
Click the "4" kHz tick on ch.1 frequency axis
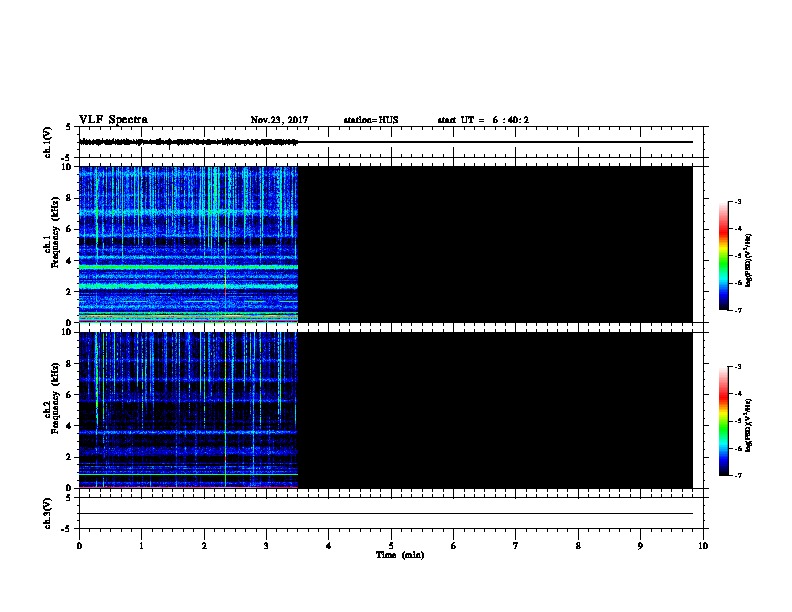pos(69,261)
